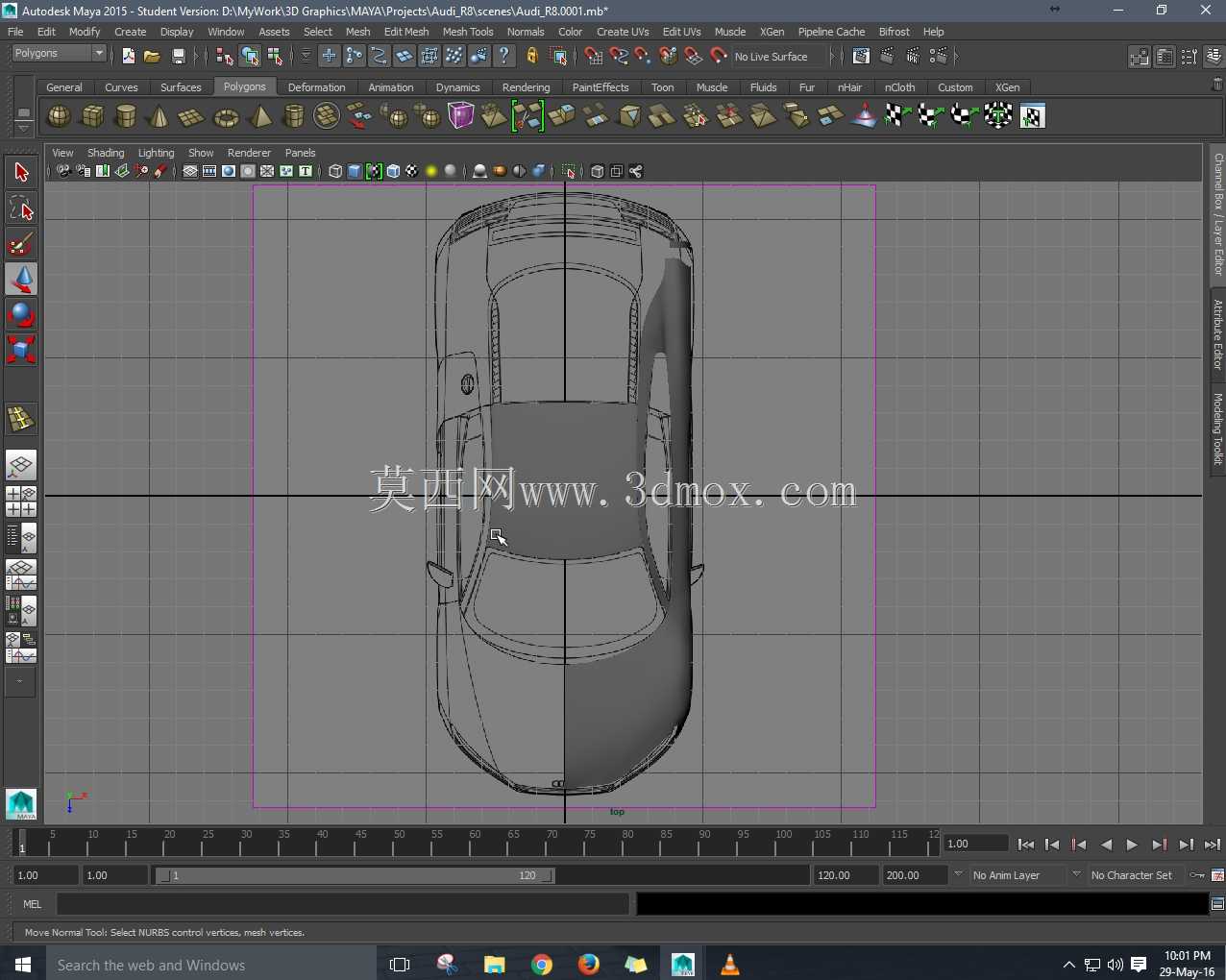The image size is (1226, 980).
Task: Switch to the Surfaces shelf tab
Action: coord(181,87)
